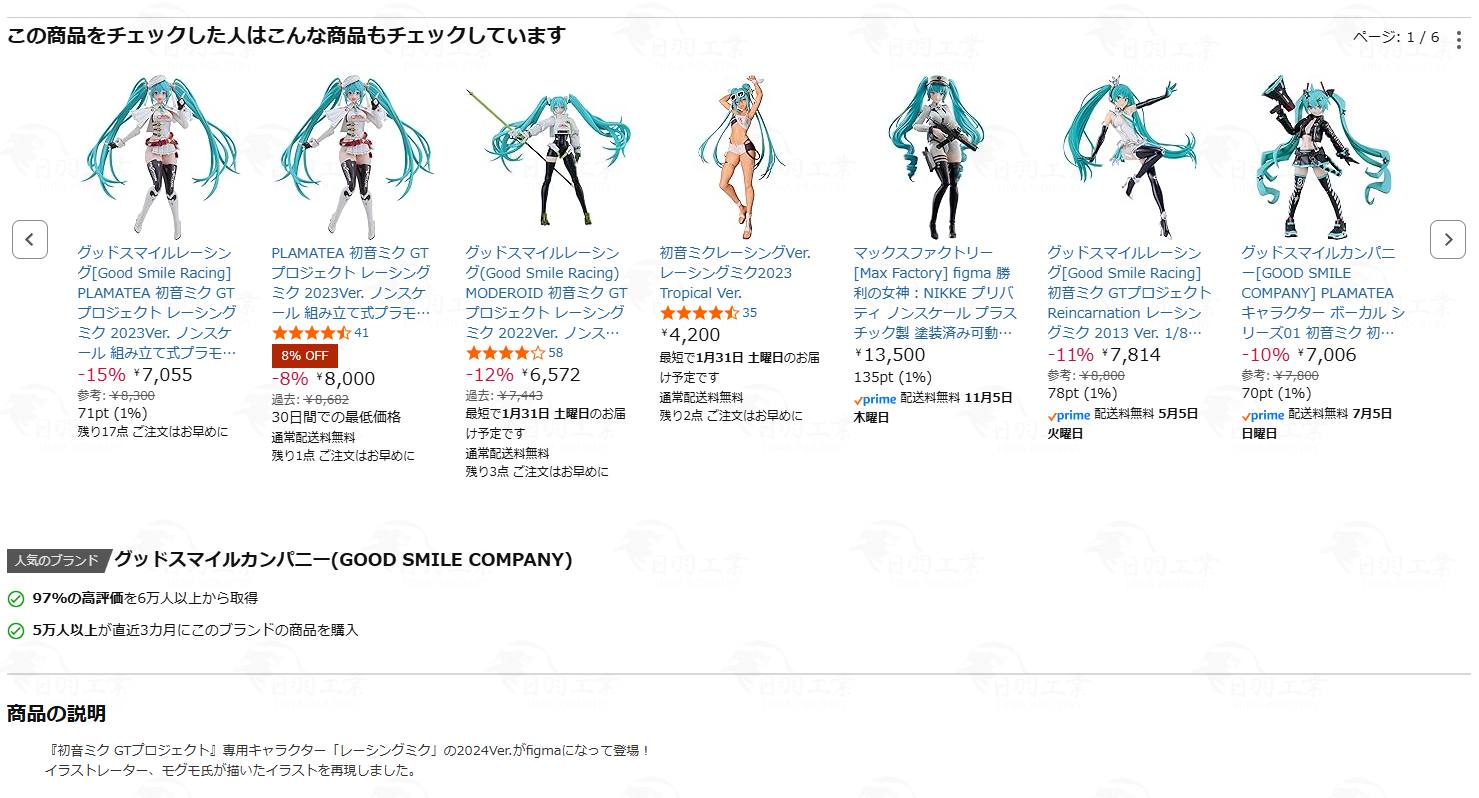The width and height of the screenshot is (1479, 798).
Task: Click the 35 ratings star icon
Action: point(699,313)
